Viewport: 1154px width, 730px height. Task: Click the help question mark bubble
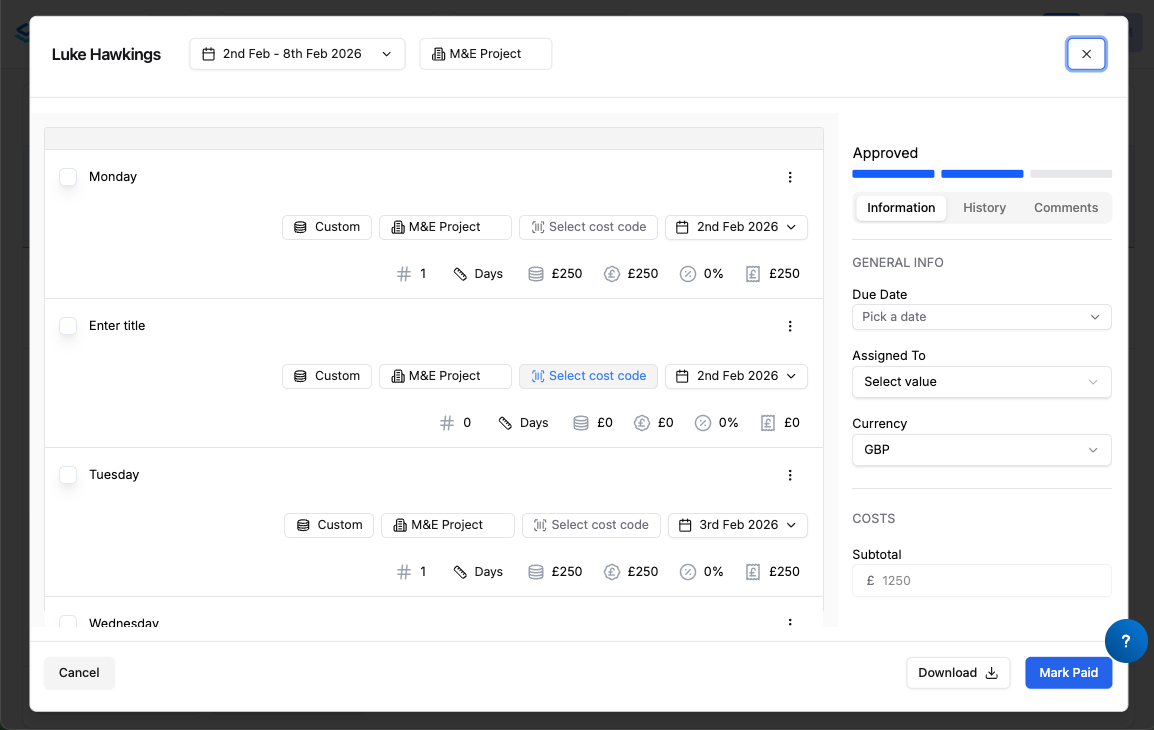[x=1125, y=641]
